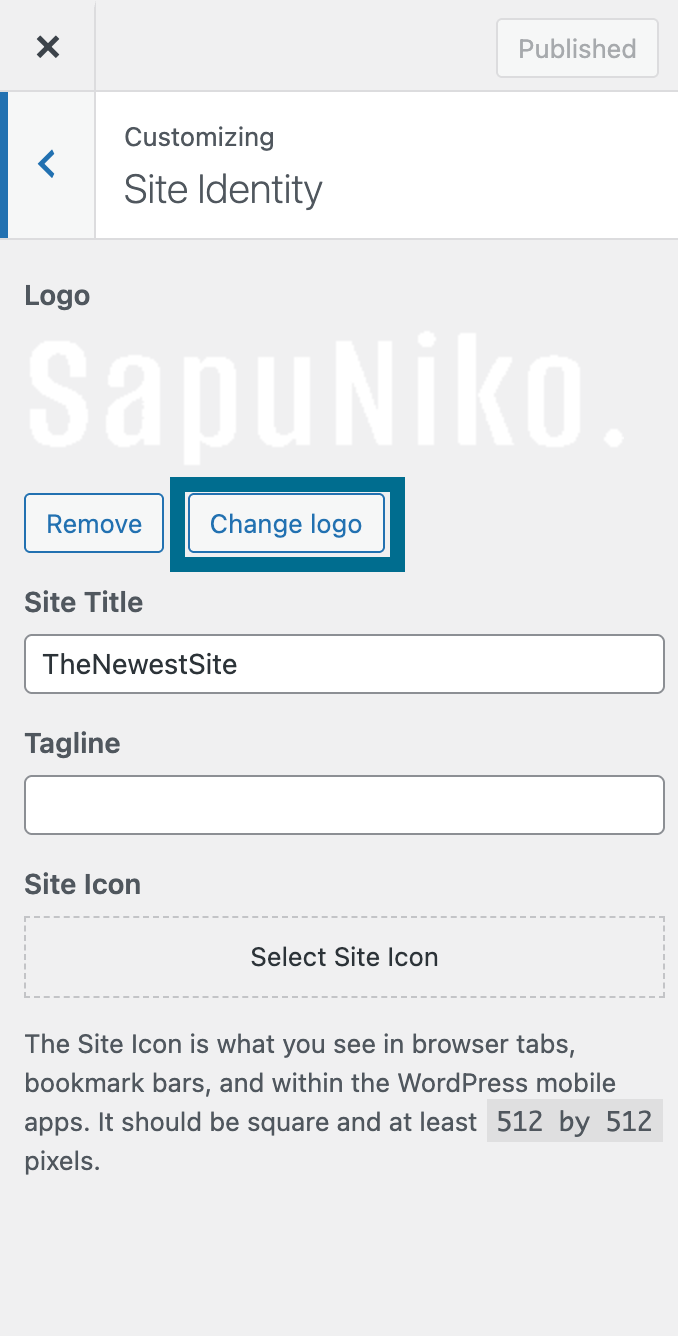678x1336 pixels.
Task: Click the SapuNiko logo preview image
Action: click(x=325, y=393)
